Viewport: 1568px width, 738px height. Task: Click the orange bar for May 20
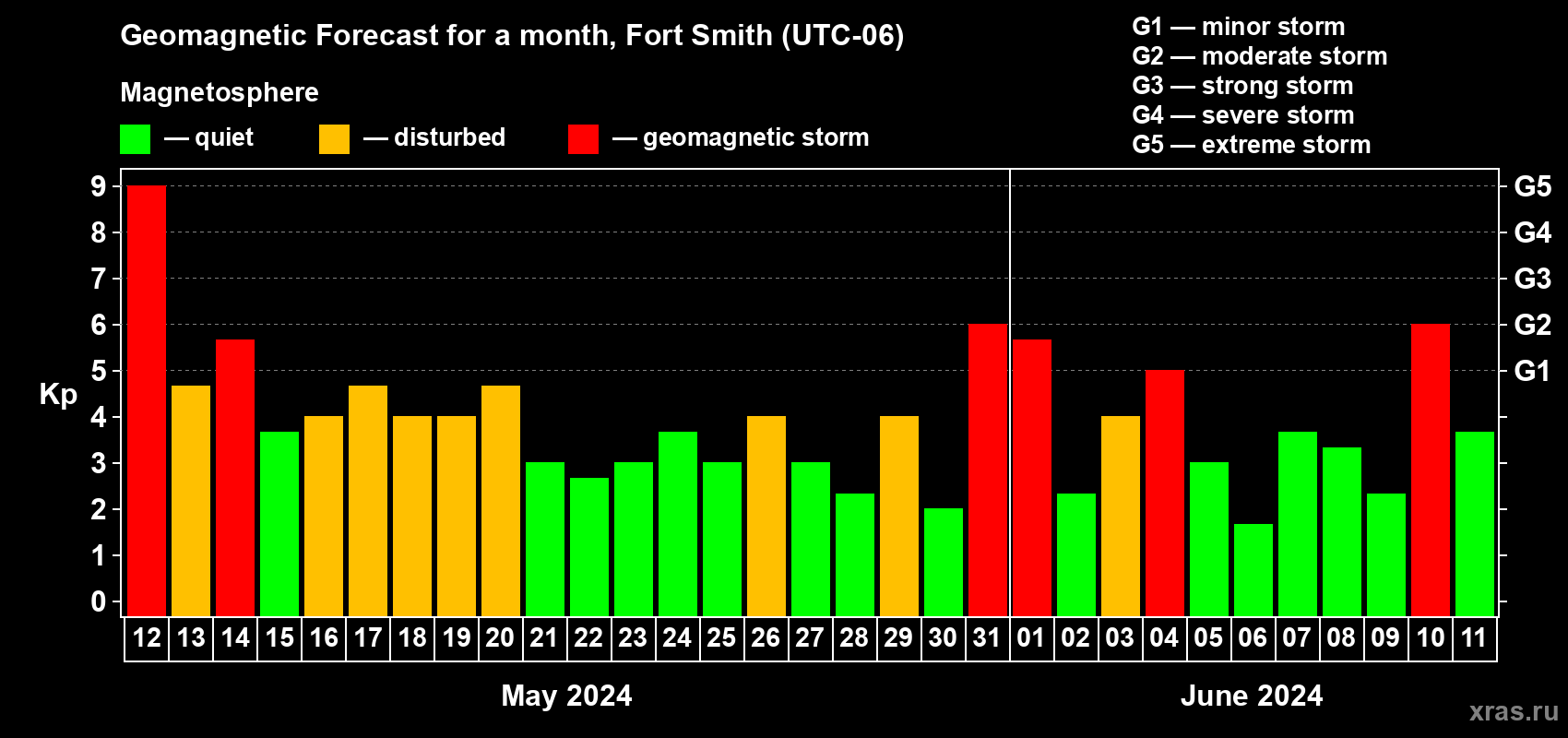[501, 500]
